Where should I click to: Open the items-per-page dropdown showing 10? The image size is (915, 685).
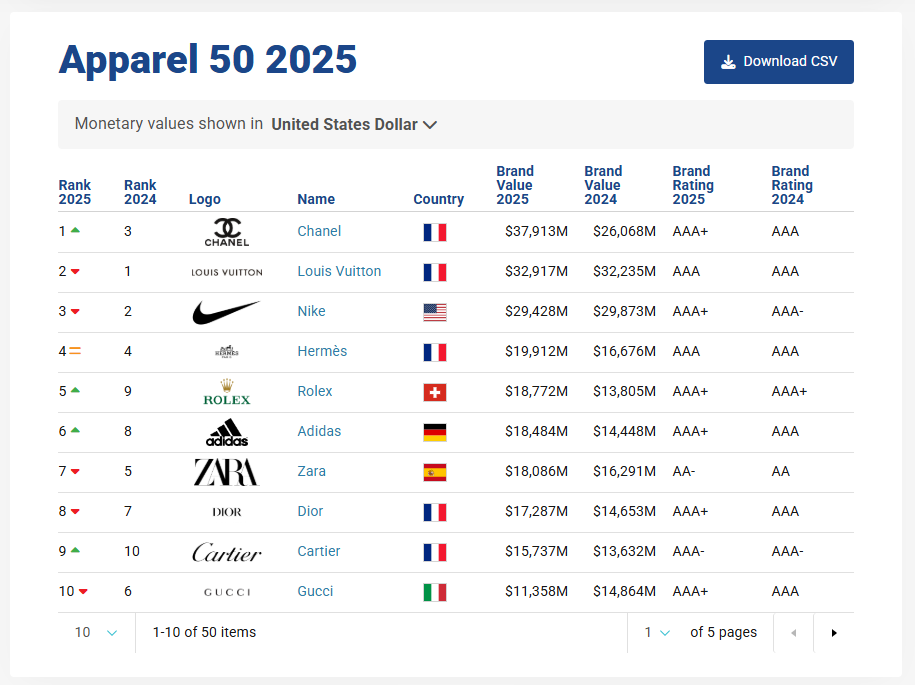coord(96,633)
